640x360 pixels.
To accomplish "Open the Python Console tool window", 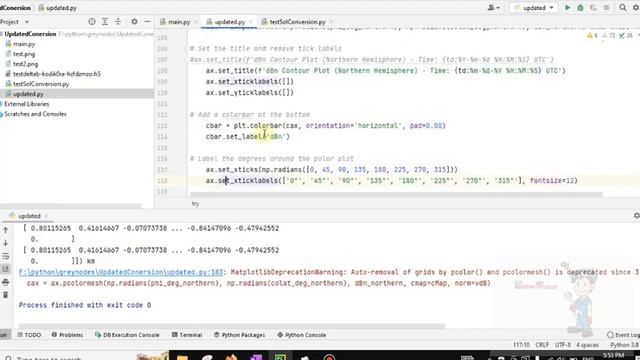I will 302,335.
